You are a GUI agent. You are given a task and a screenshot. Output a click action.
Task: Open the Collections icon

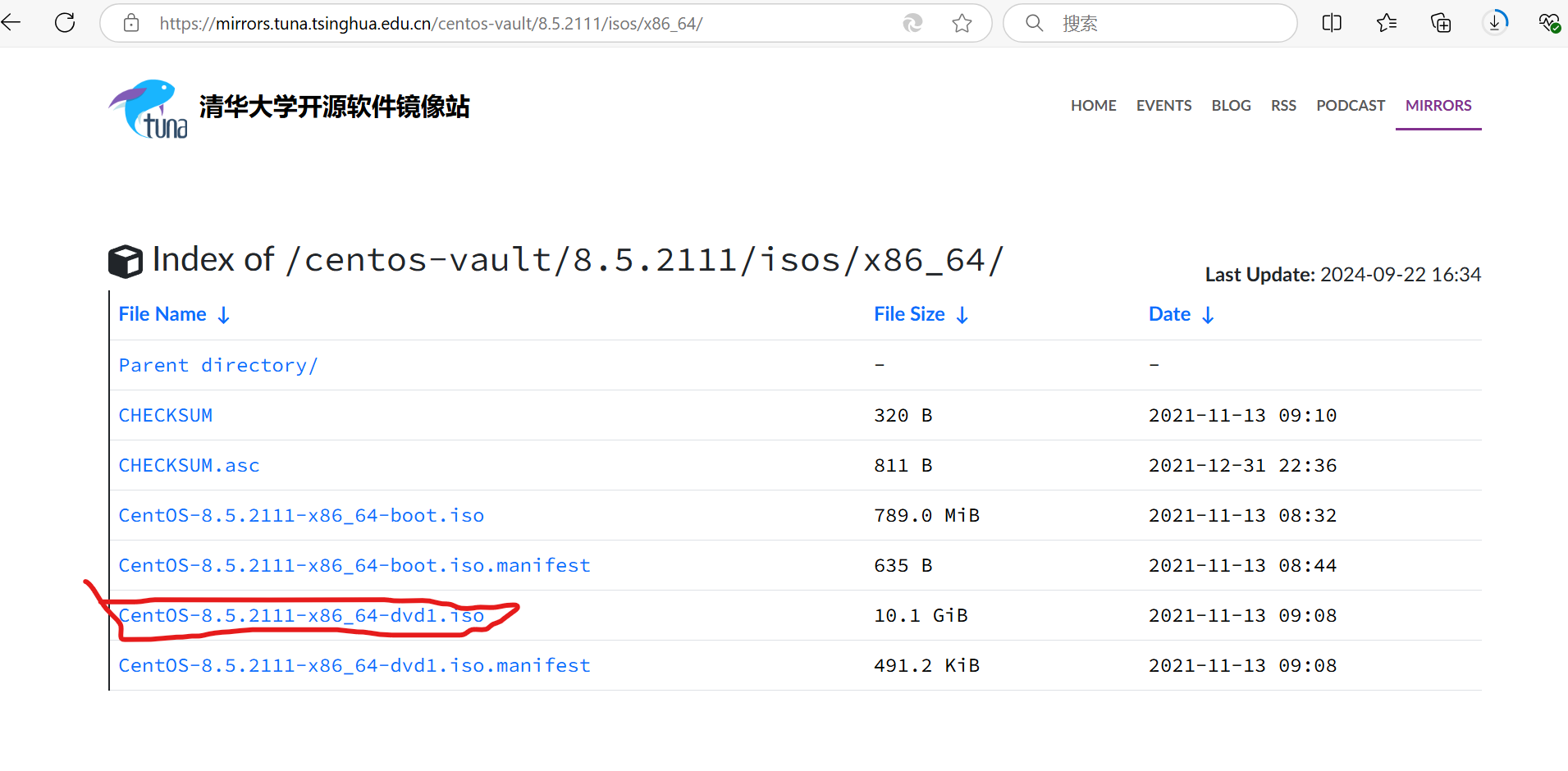coord(1441,23)
